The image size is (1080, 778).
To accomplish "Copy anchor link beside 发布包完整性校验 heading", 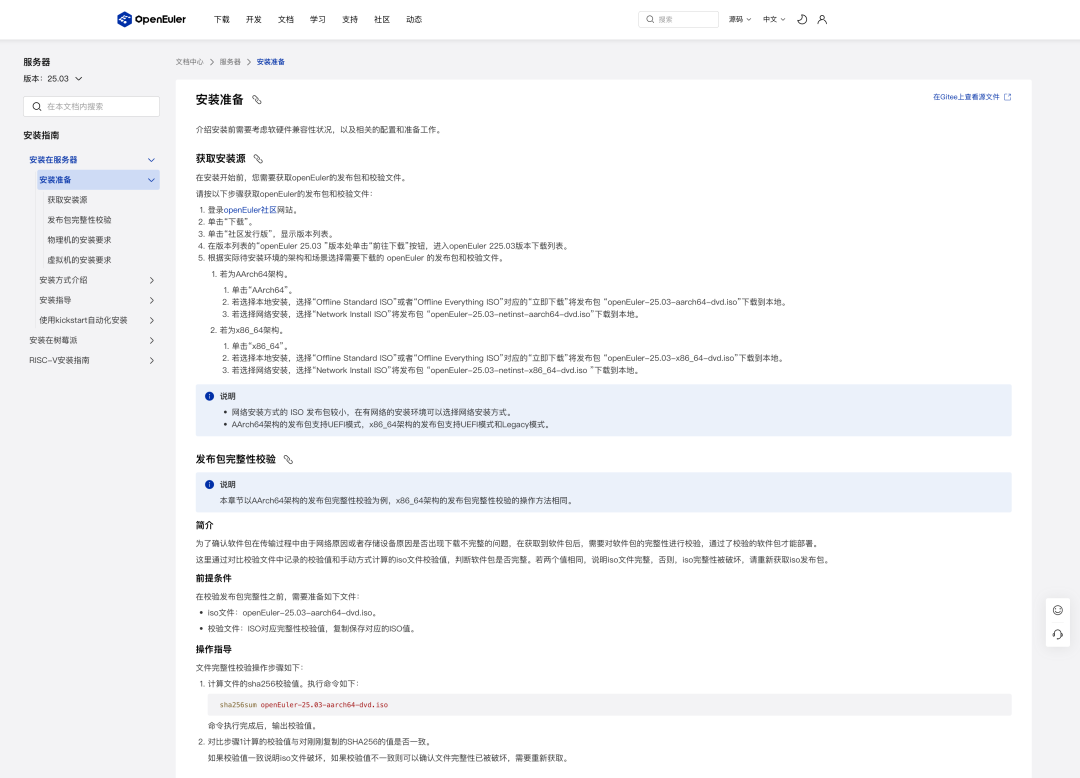I will point(289,459).
